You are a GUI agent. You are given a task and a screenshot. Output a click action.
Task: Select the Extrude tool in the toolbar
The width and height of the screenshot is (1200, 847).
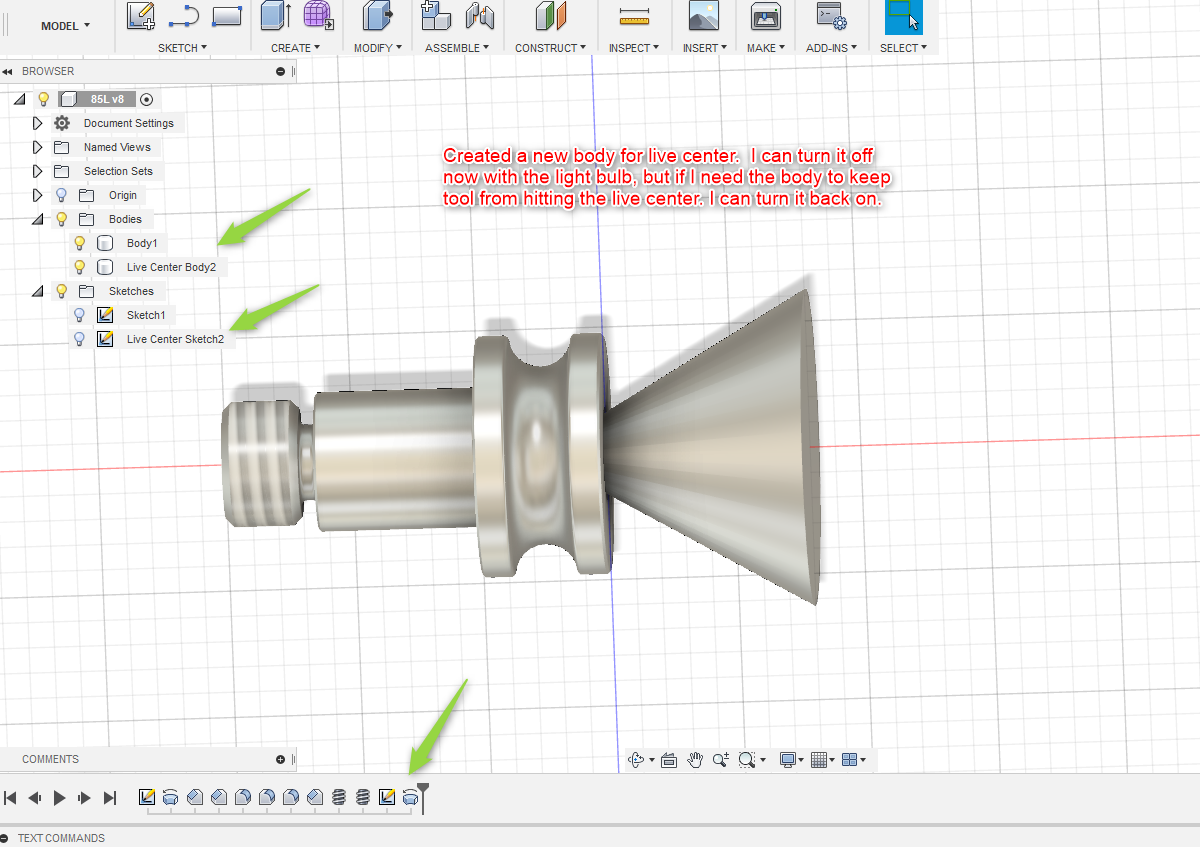pyautogui.click(x=272, y=15)
